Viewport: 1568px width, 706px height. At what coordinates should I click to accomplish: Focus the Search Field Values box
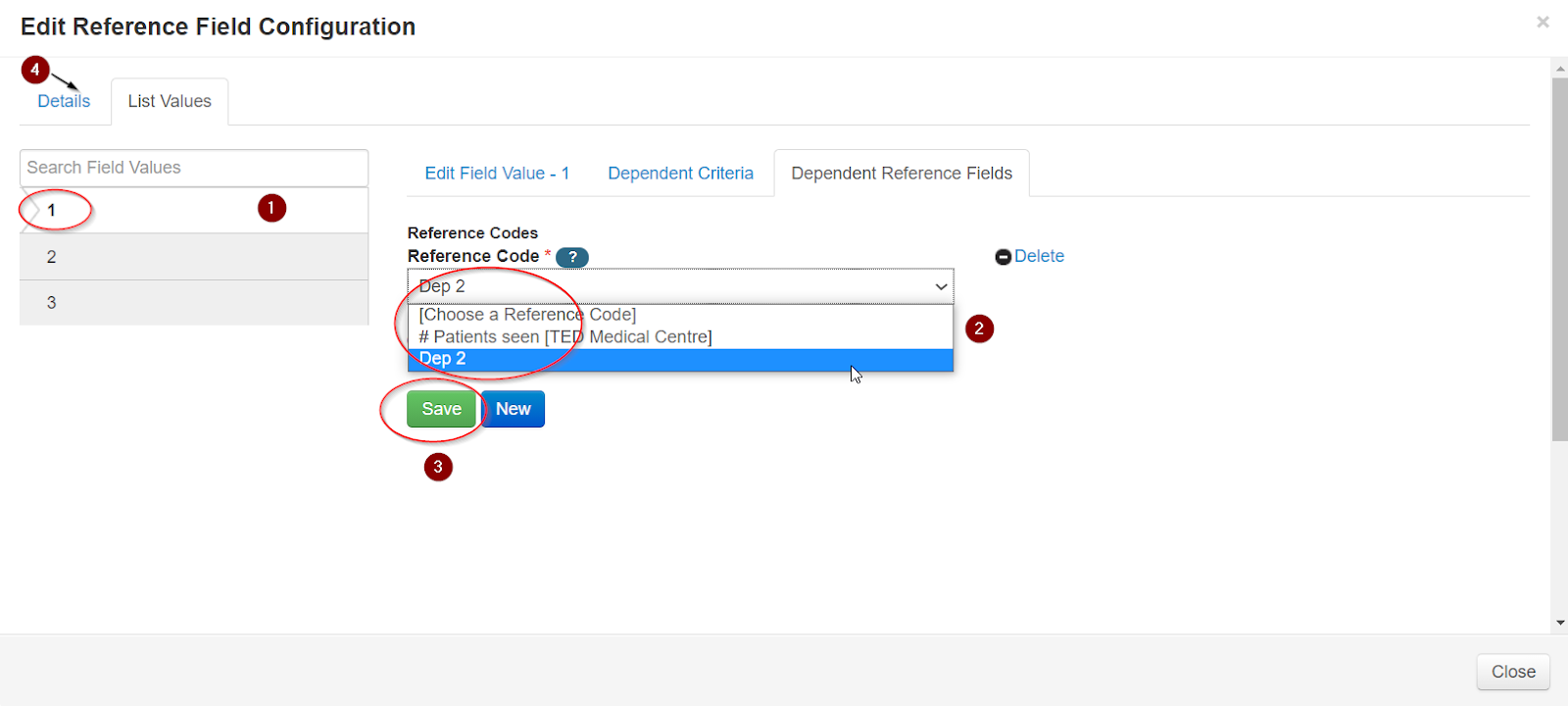click(194, 168)
